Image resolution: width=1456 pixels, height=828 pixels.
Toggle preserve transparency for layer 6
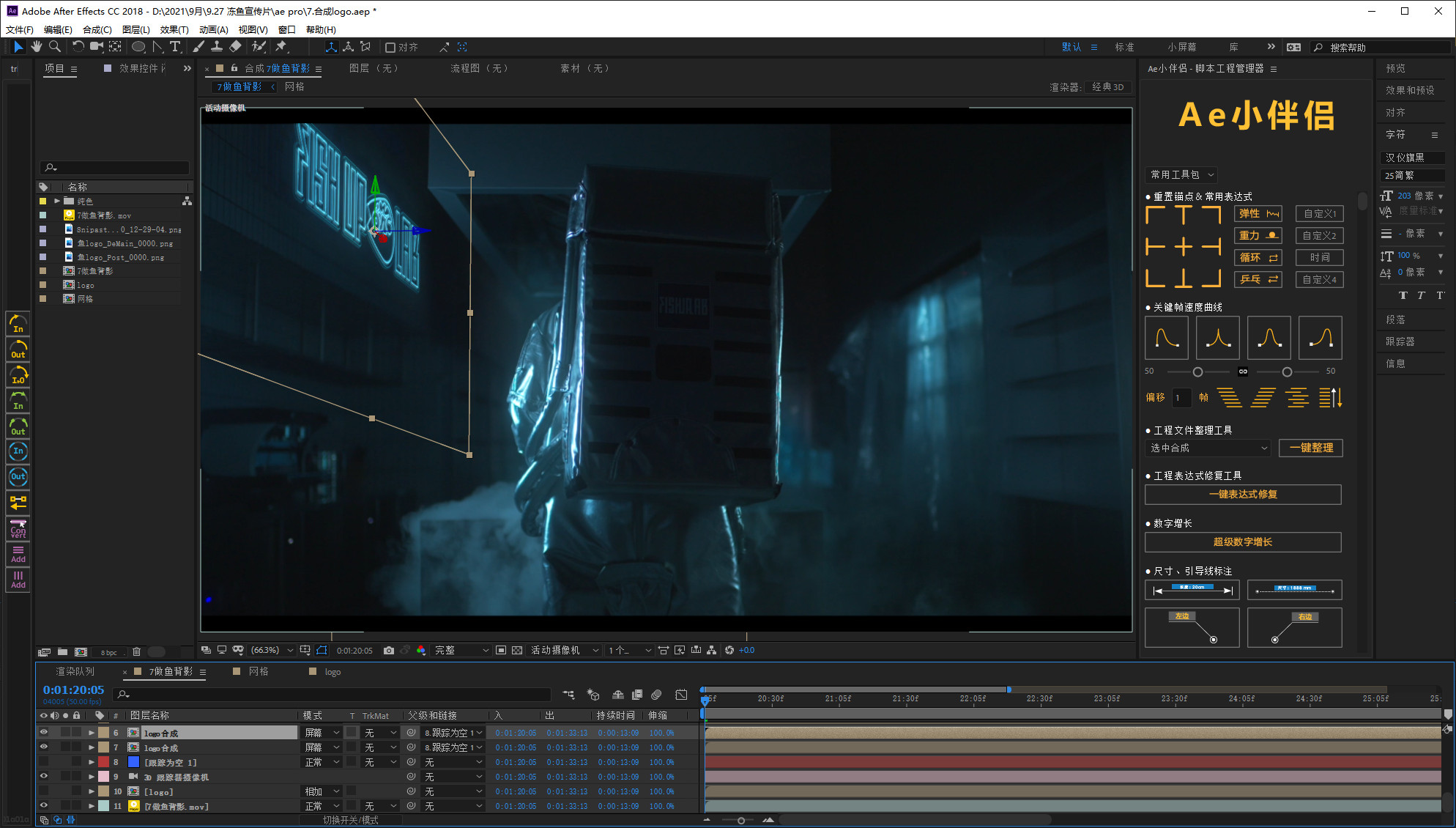352,733
